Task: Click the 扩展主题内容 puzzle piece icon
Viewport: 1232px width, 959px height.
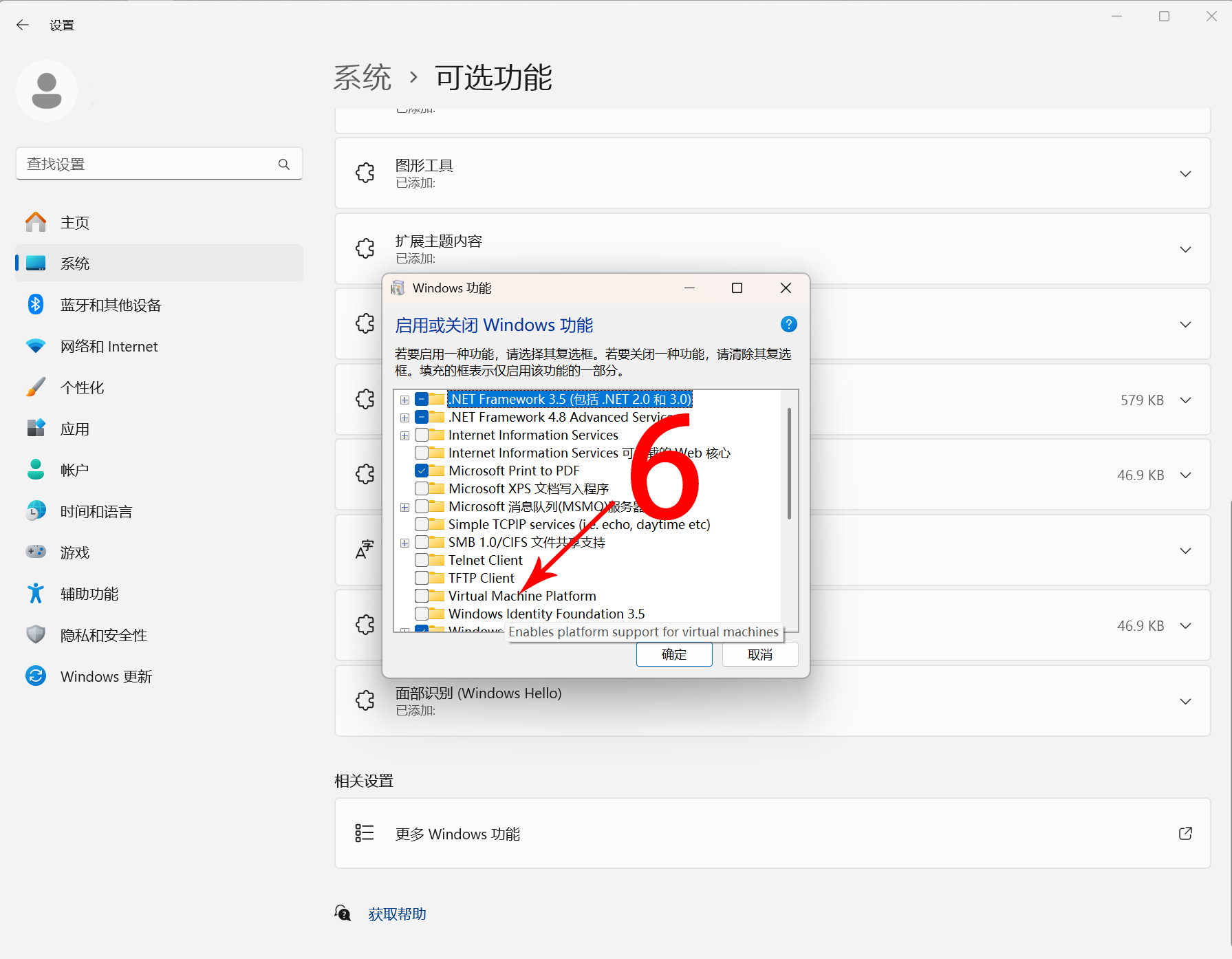Action: [365, 248]
